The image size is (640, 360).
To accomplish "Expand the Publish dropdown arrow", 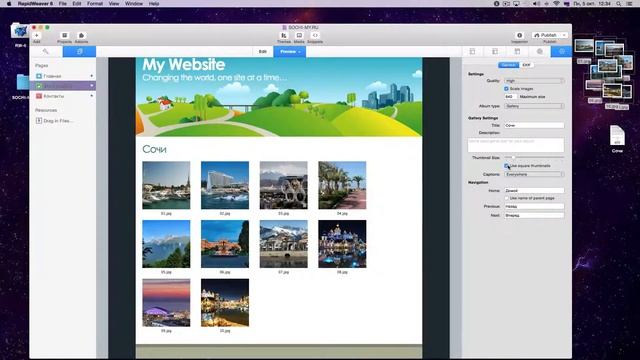I will pos(564,35).
